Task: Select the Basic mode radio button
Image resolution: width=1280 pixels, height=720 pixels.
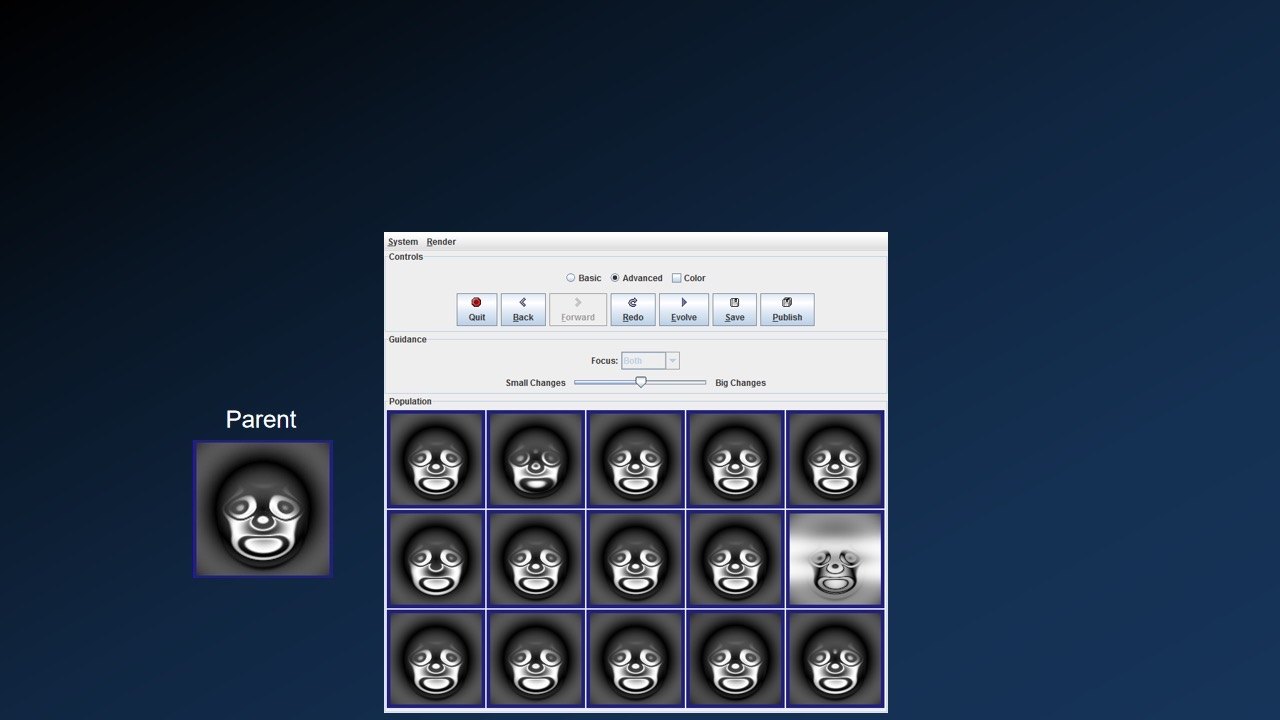Action: point(571,278)
